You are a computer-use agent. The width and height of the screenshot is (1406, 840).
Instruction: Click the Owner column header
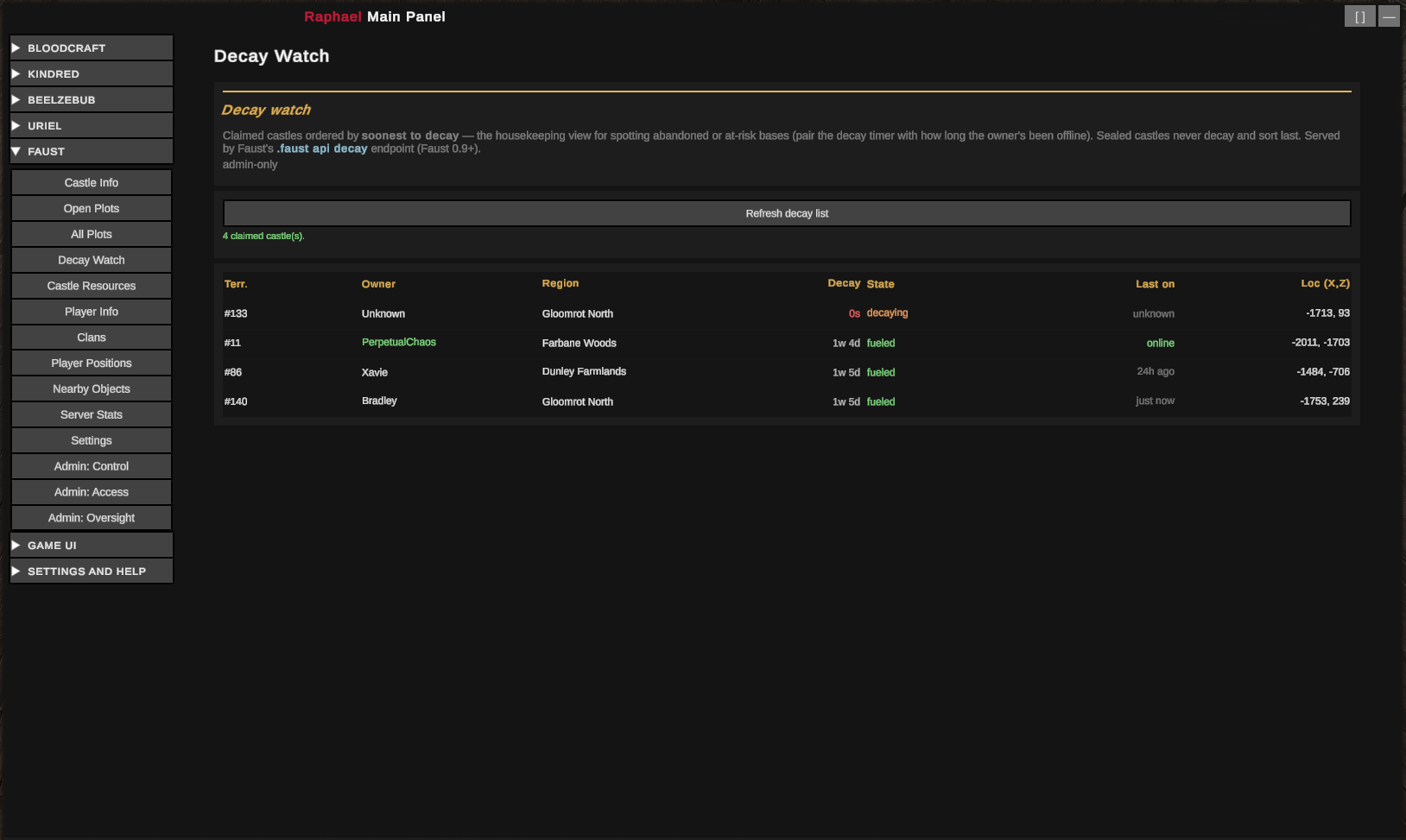(x=378, y=284)
